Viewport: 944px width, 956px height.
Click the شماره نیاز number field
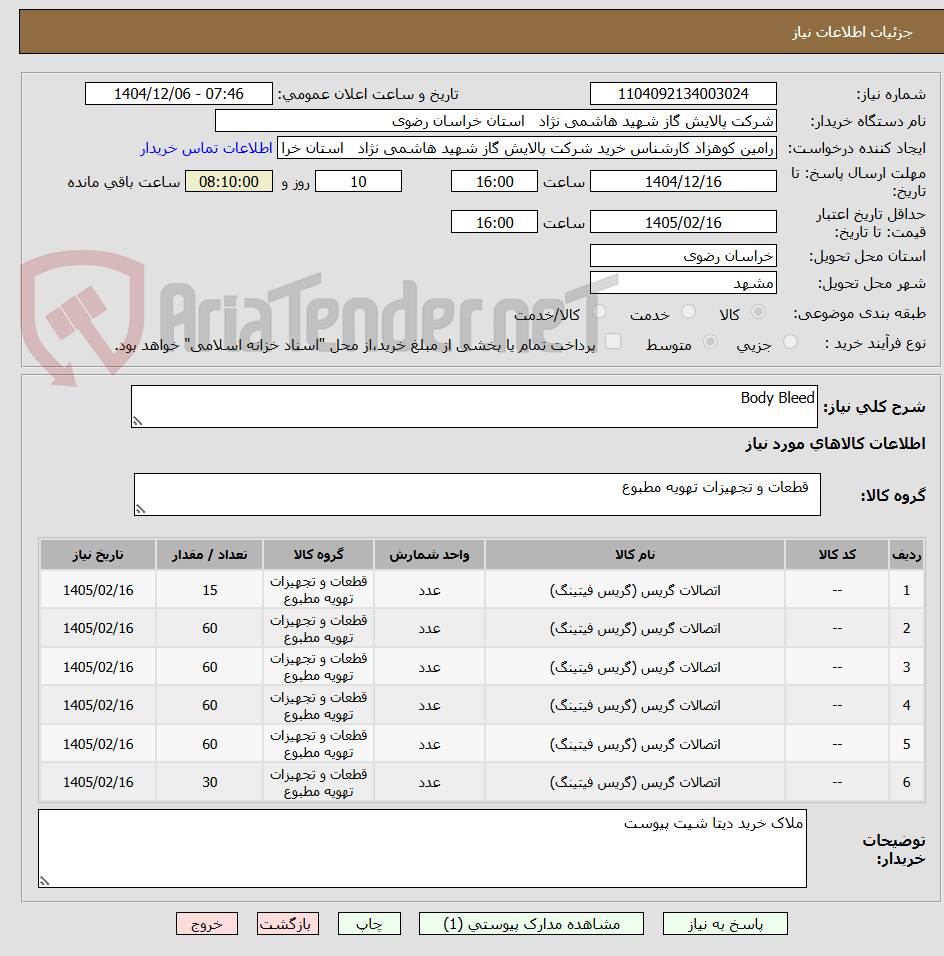pos(683,94)
